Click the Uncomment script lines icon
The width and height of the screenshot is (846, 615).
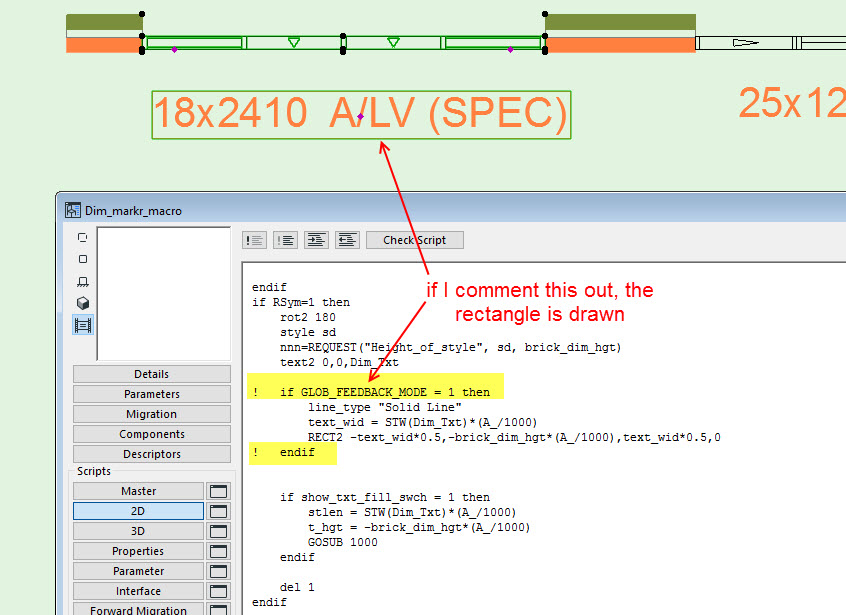click(x=285, y=240)
